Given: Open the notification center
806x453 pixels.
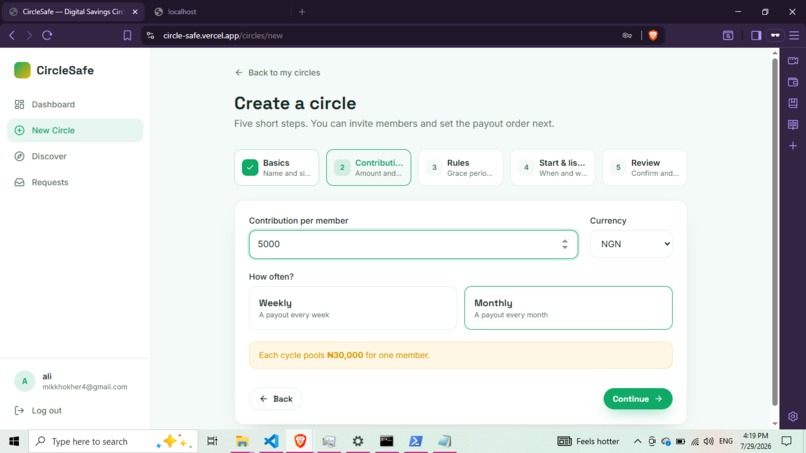Looking at the screenshot, I should pyautogui.click(x=786, y=441).
